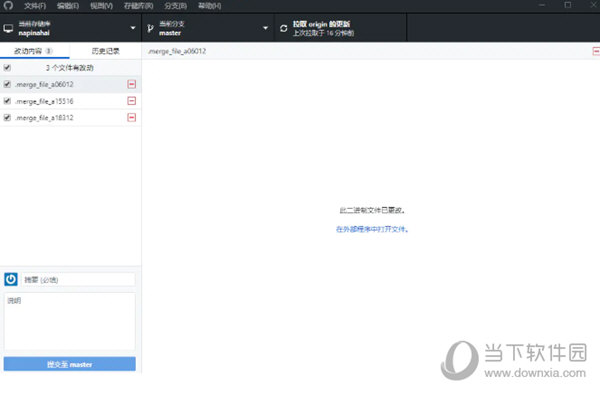
Task: Click the deleted status icon for .merge_file_a15516
Action: (x=132, y=101)
